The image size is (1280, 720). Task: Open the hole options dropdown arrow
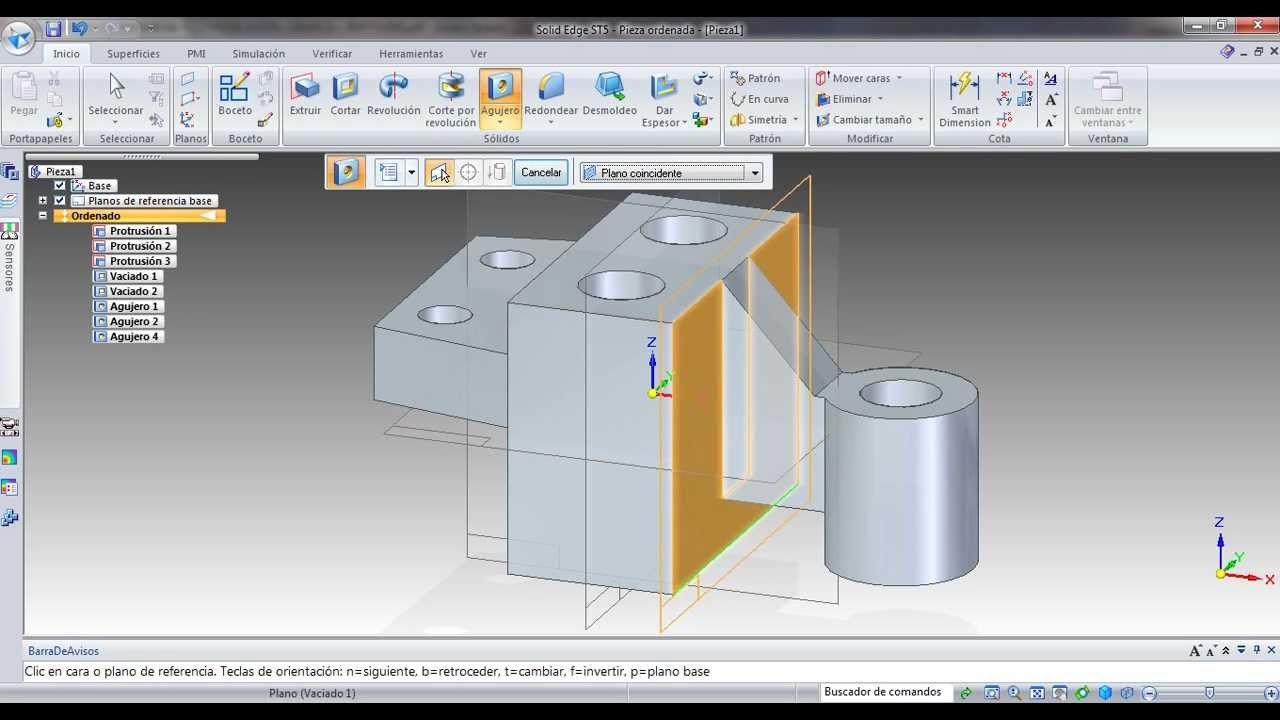pyautogui.click(x=411, y=173)
